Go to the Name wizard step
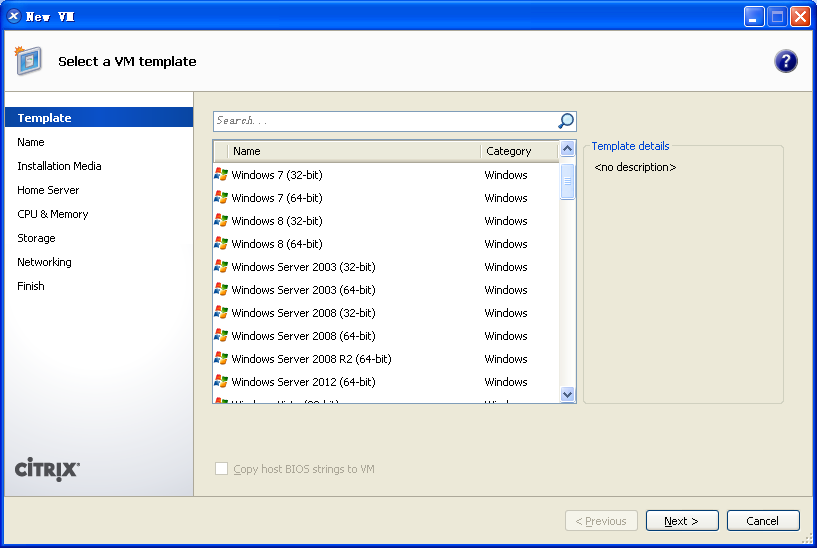Viewport: 817px width, 548px height. pyautogui.click(x=31, y=142)
